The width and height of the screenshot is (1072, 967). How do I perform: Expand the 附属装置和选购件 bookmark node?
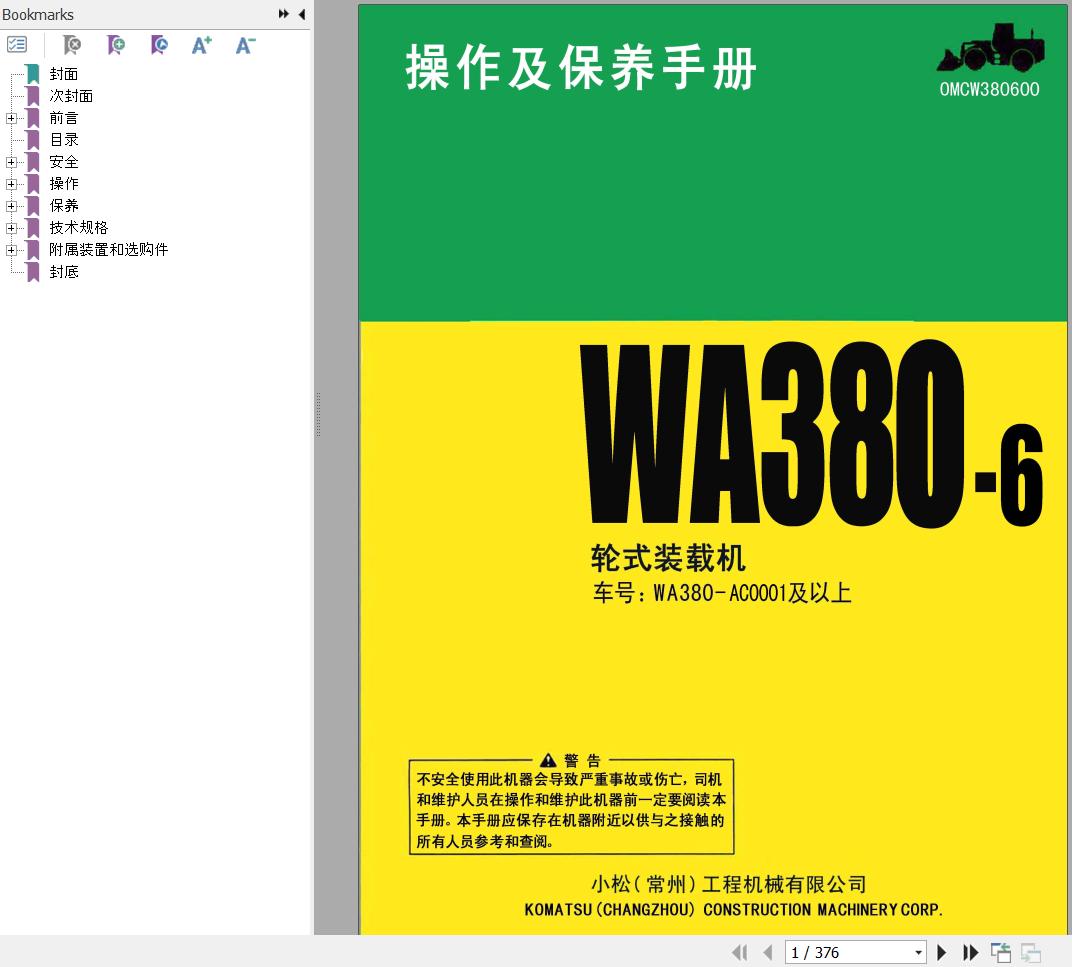(11, 250)
